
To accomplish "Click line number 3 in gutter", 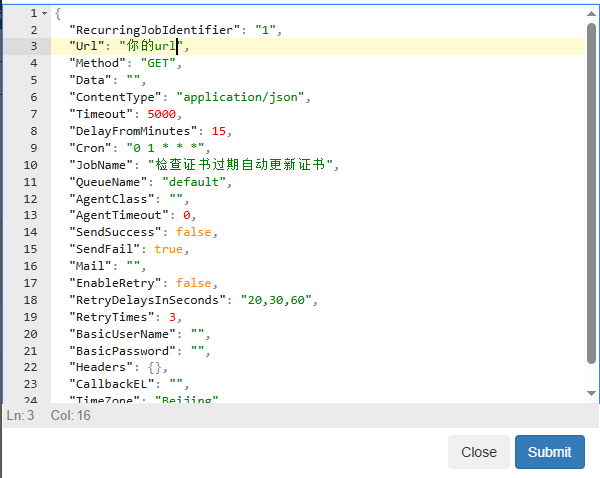I will pyautogui.click(x=34, y=46).
